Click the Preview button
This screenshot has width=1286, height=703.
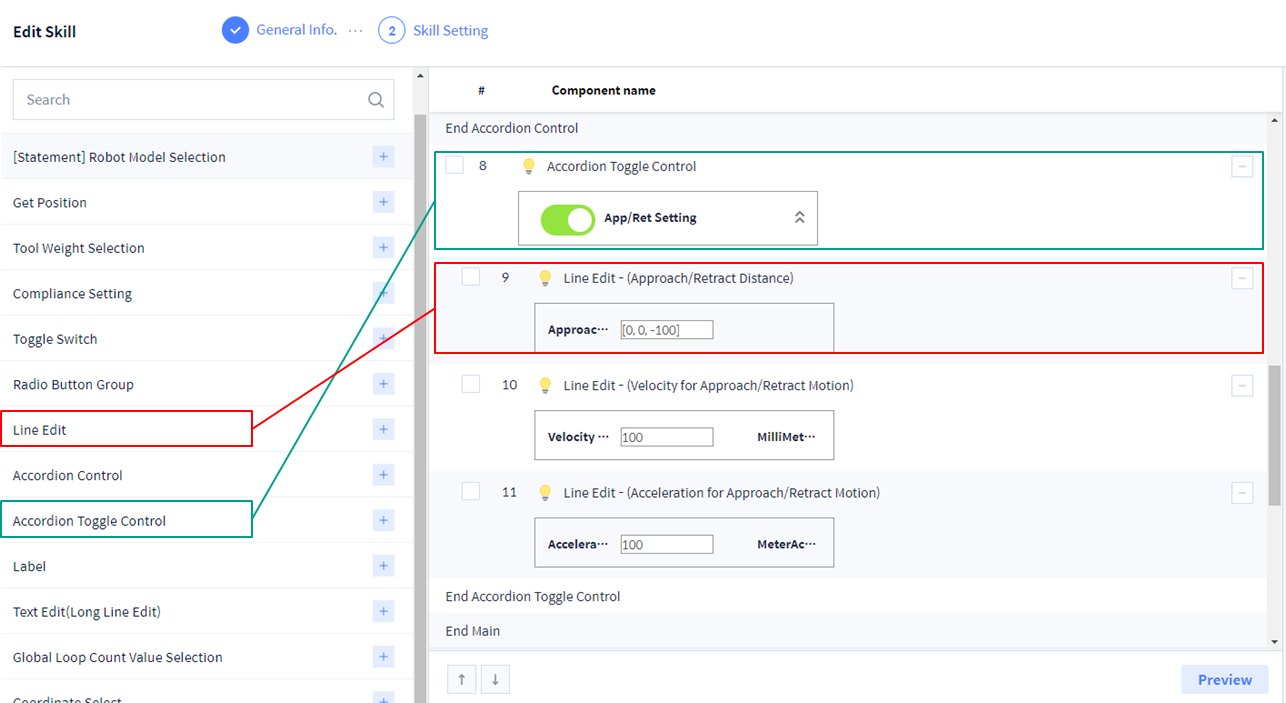1224,680
